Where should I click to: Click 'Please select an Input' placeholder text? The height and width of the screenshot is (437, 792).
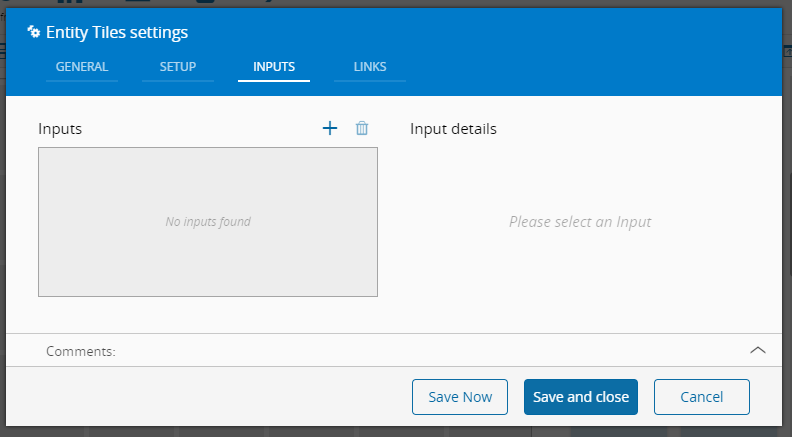tap(580, 222)
